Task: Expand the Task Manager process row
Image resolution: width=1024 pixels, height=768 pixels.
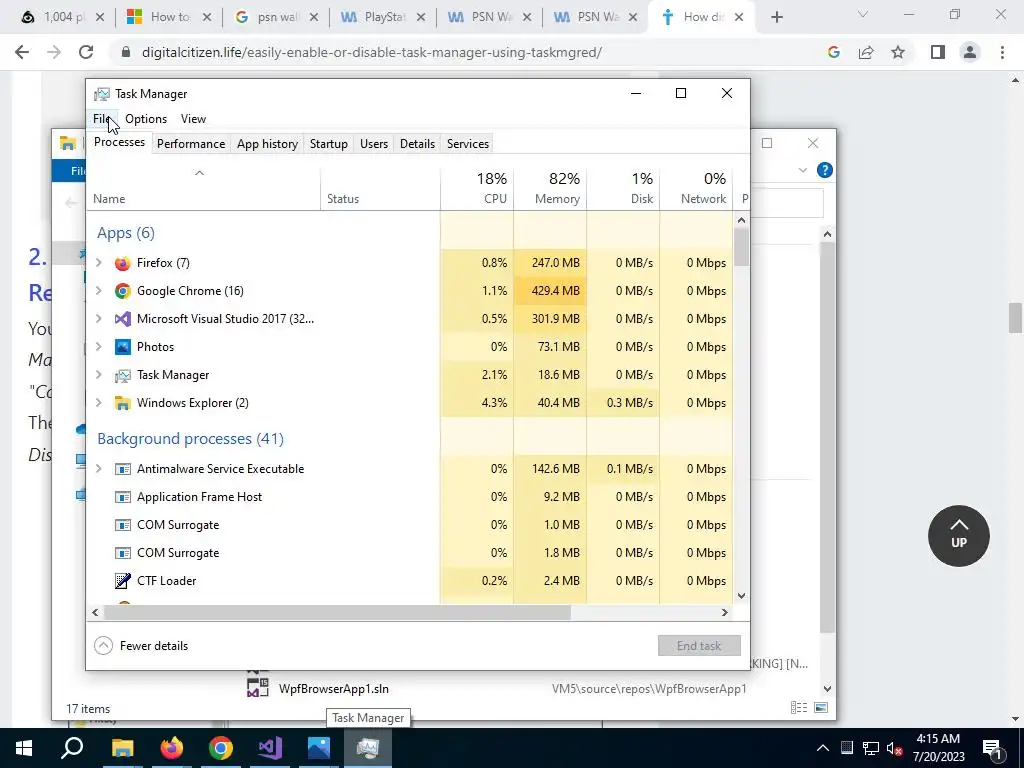Action: click(99, 375)
